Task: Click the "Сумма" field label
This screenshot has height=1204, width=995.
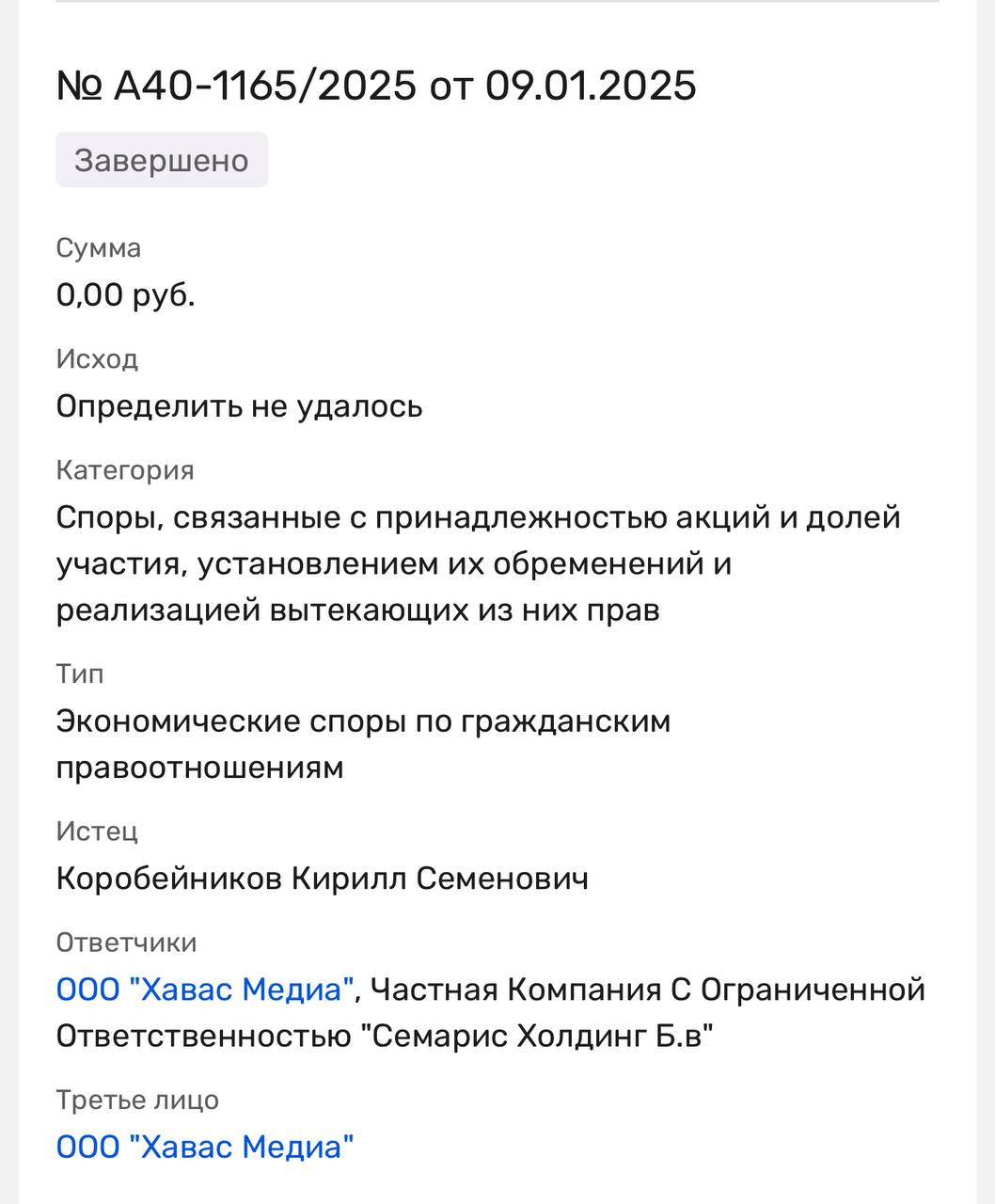Action: [x=99, y=248]
